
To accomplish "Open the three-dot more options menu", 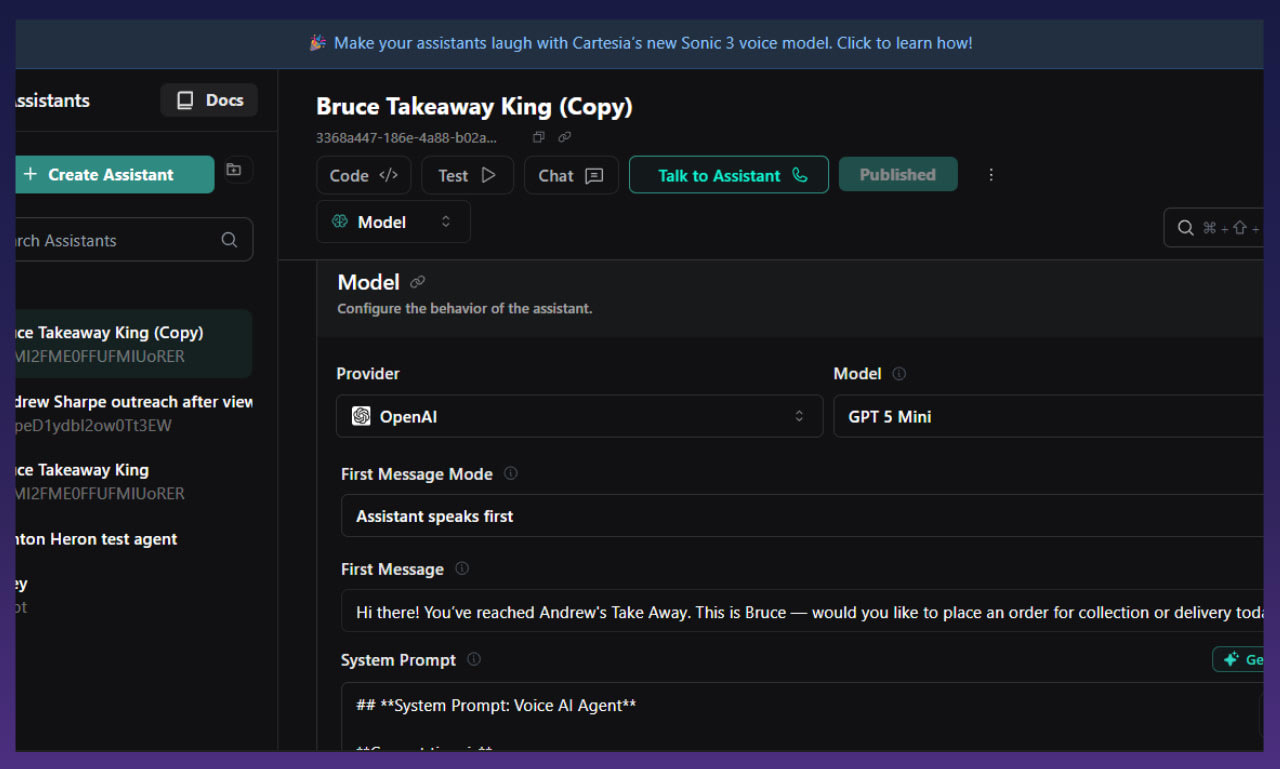I will (991, 175).
